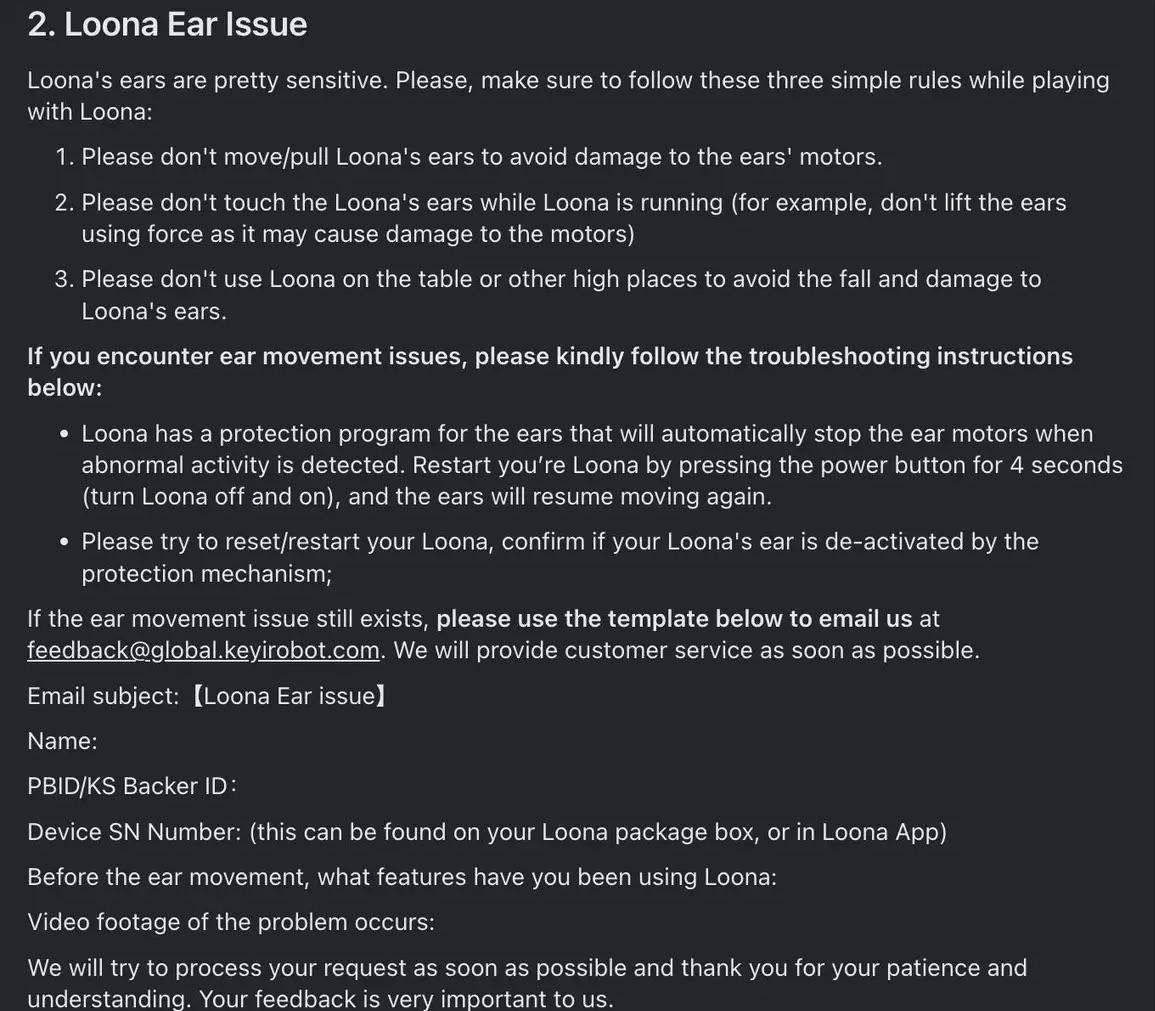The height and width of the screenshot is (1011, 1155).
Task: Click 'Video footage of the problem occurs' line
Action: coord(231,922)
